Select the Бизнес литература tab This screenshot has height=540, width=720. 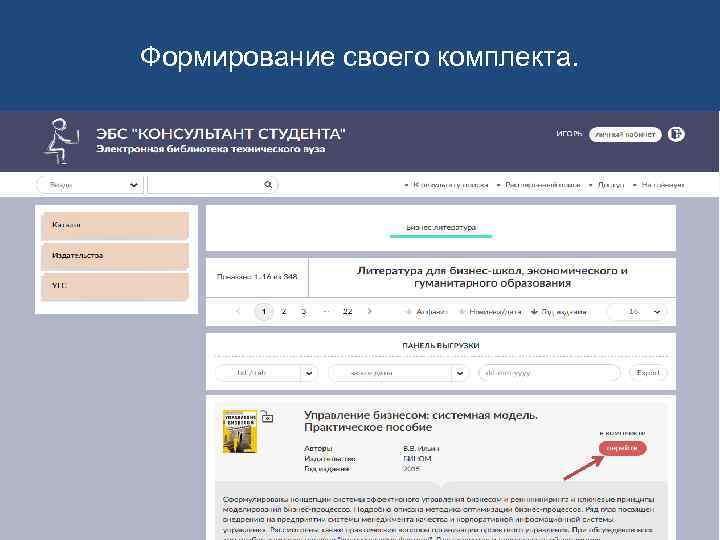[441, 228]
